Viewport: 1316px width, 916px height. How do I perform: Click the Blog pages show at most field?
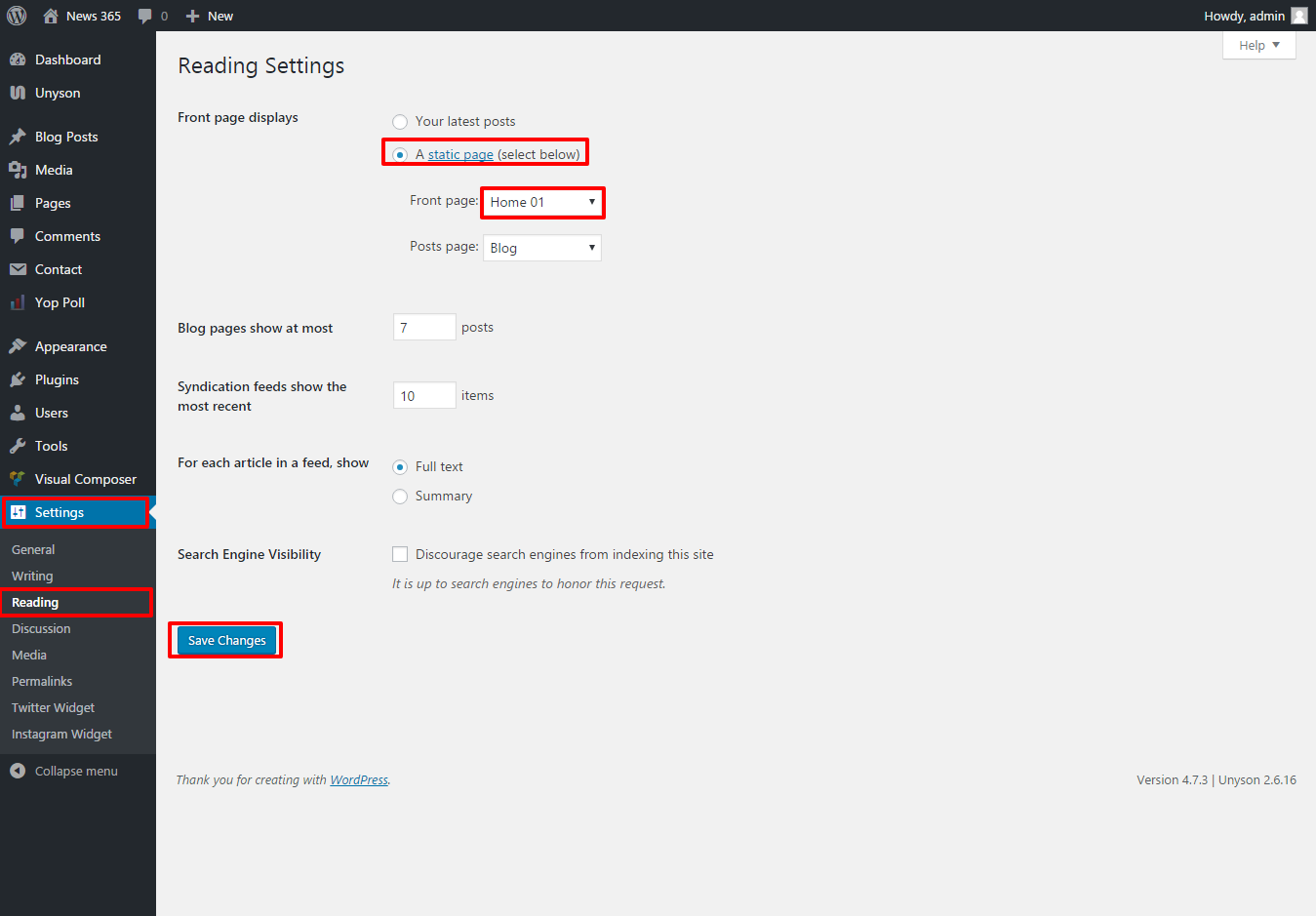[424, 327]
